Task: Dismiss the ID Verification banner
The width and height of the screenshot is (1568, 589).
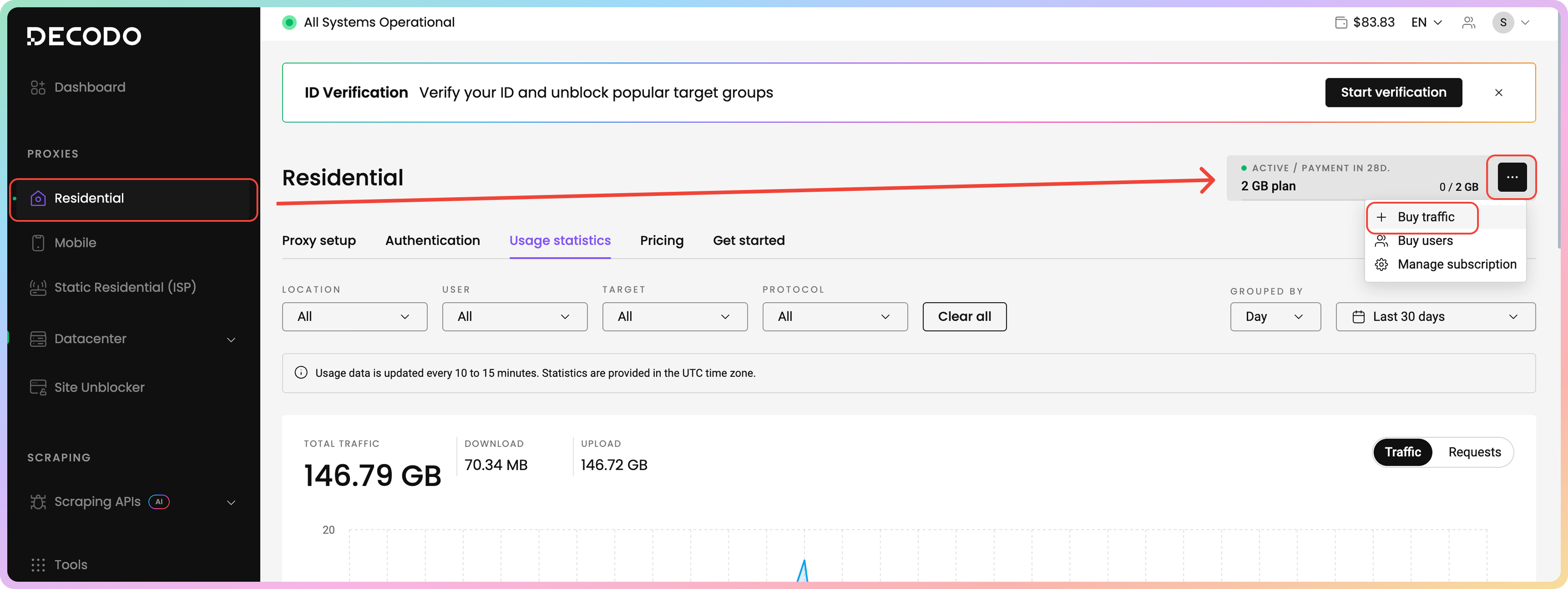Action: click(1498, 93)
